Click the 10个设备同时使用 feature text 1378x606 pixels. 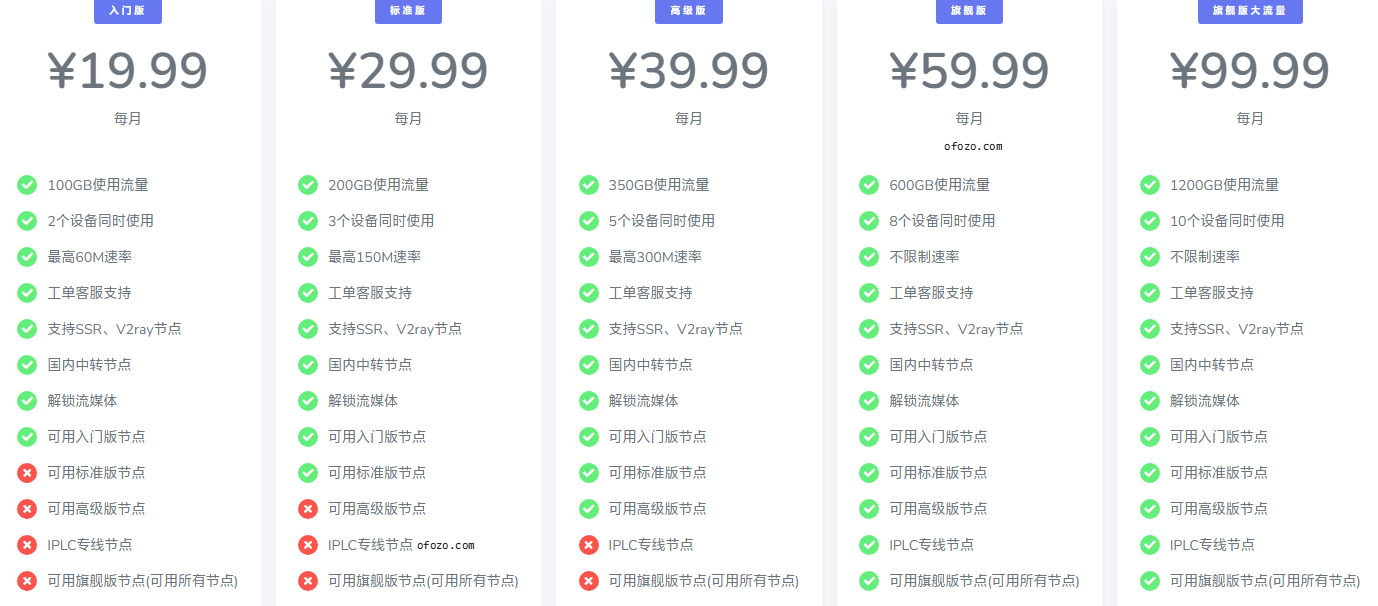1226,221
